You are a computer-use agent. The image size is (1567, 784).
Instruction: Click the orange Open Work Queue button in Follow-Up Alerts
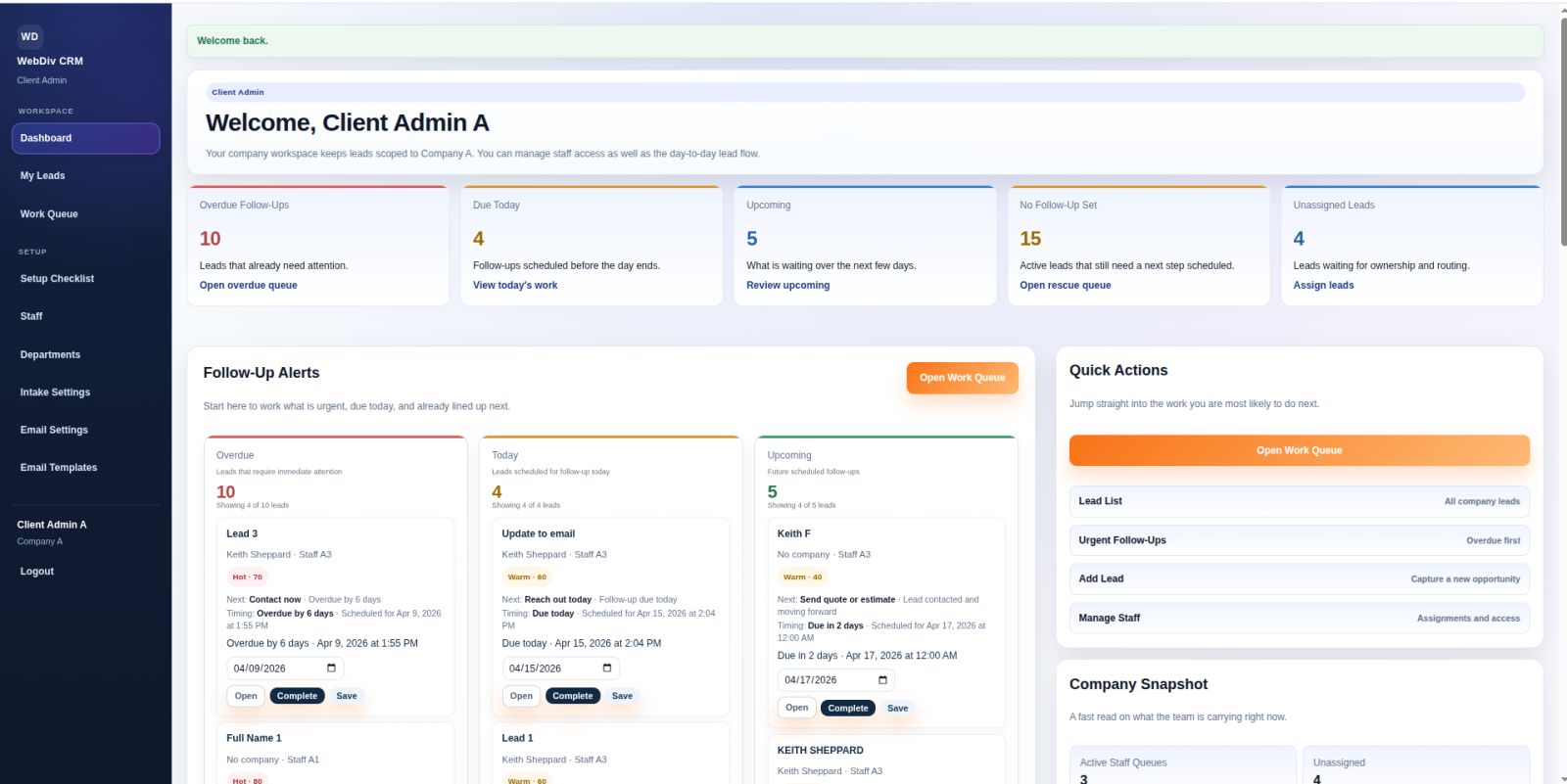tap(962, 378)
